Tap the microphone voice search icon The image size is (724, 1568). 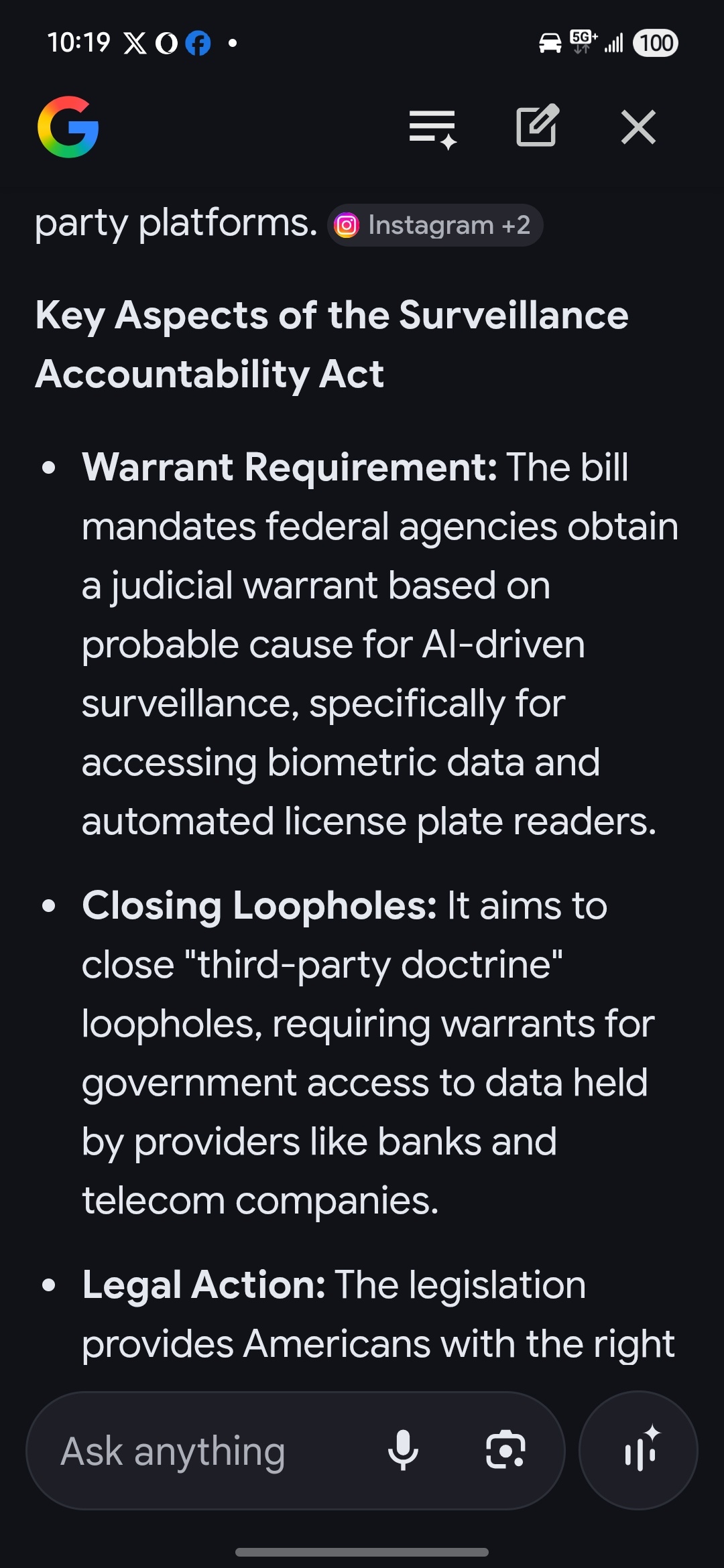pyautogui.click(x=403, y=1450)
